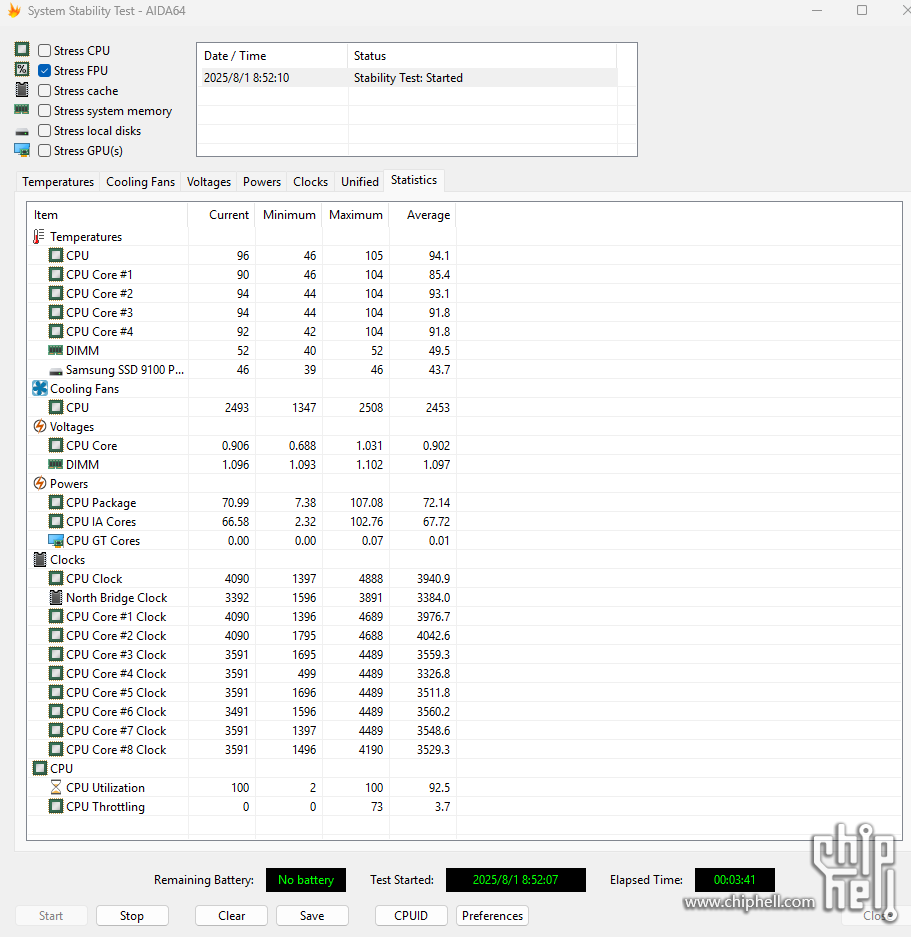The width and height of the screenshot is (911, 937).
Task: Click the chip icon of CPU Core #1 temperature
Action: pyautogui.click(x=56, y=274)
